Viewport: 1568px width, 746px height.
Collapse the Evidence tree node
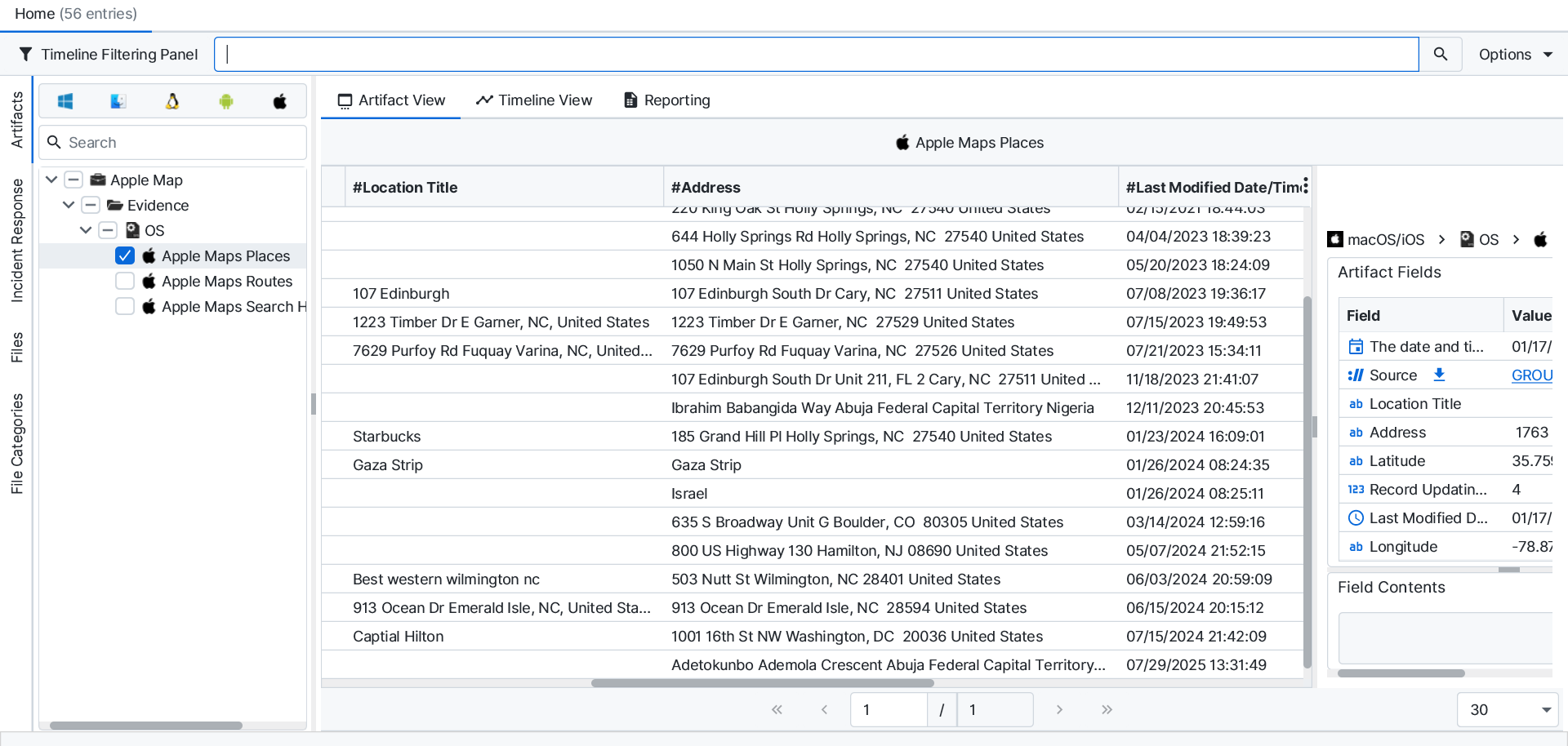click(69, 205)
